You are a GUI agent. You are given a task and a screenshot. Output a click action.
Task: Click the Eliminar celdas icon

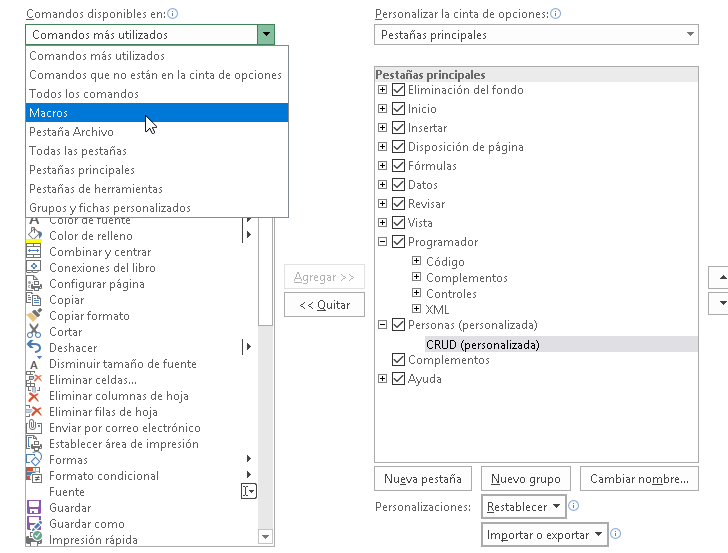point(34,379)
